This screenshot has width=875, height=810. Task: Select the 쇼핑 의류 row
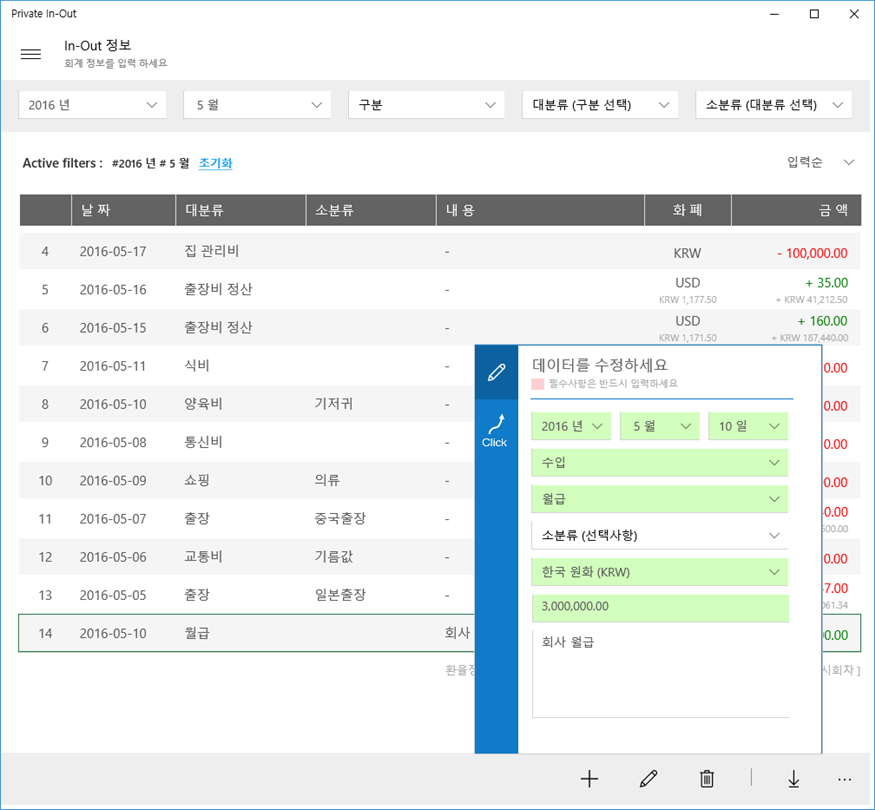click(x=247, y=480)
